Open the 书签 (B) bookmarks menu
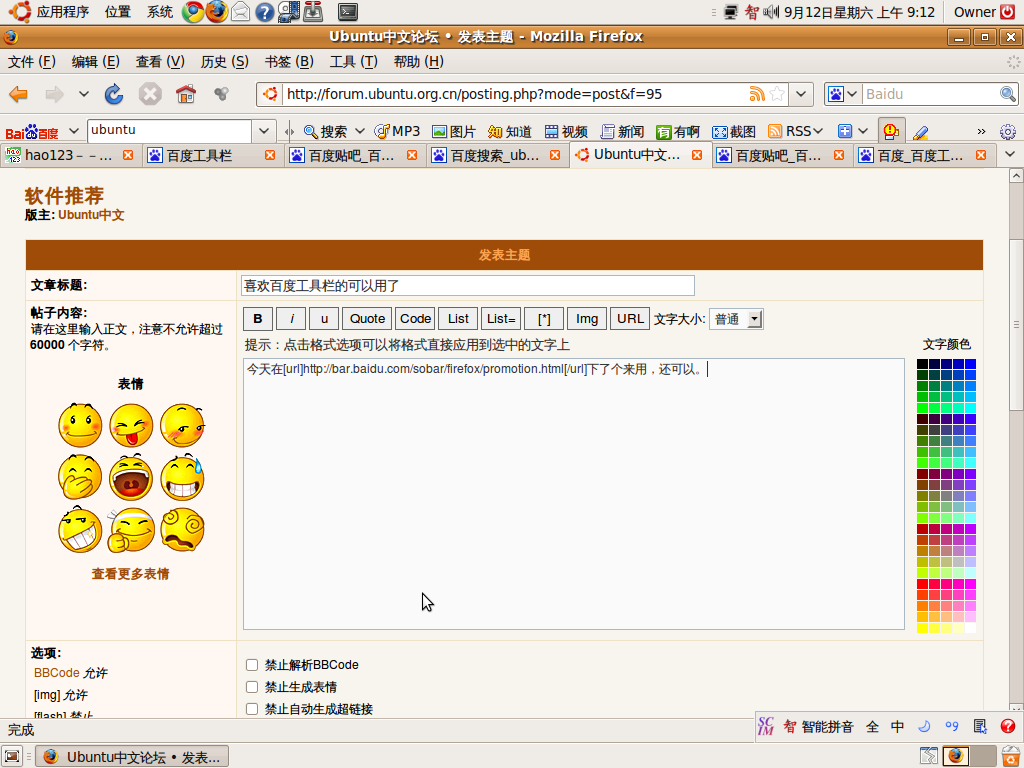The height and width of the screenshot is (768, 1024). click(x=289, y=61)
